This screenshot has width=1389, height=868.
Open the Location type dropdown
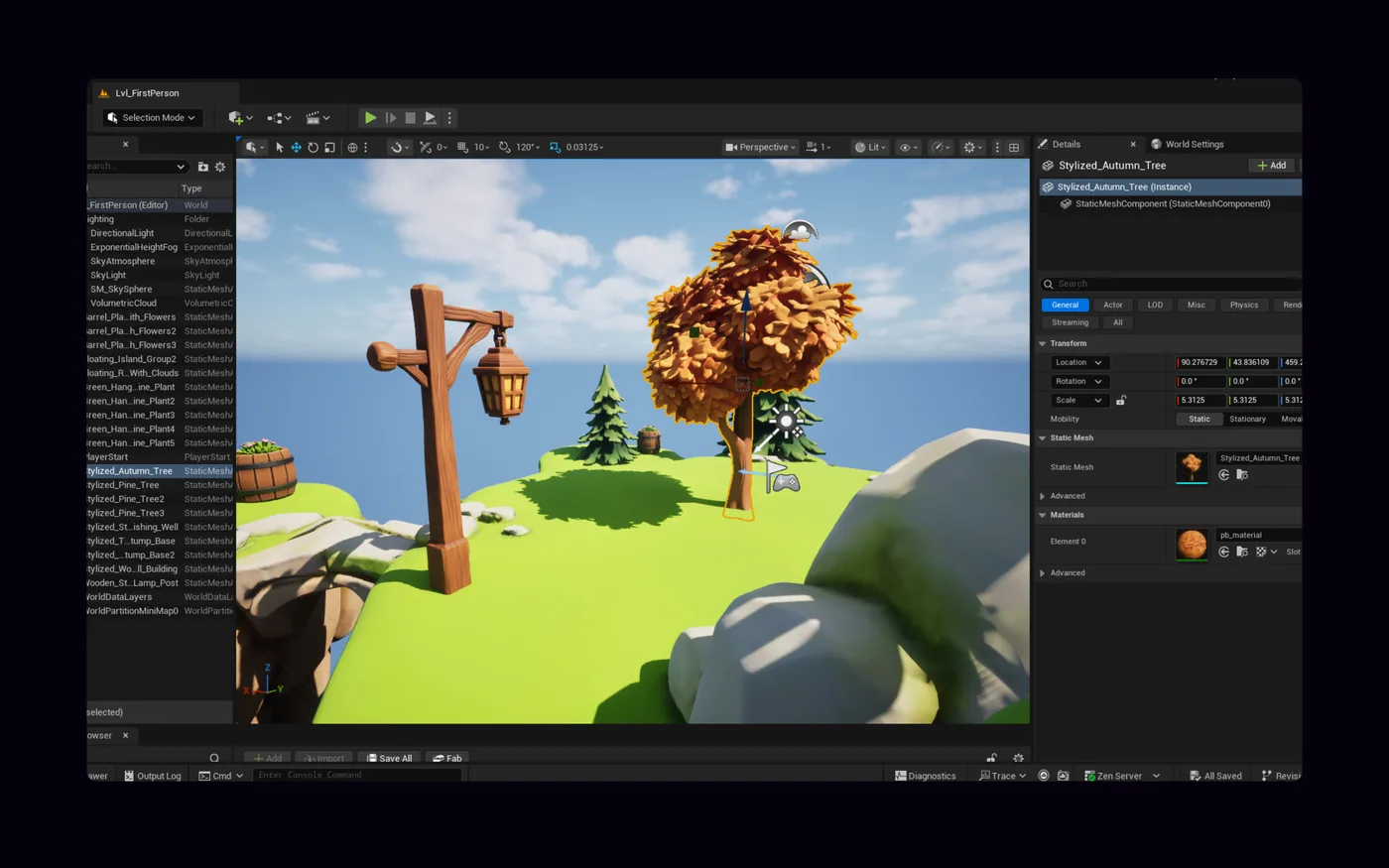click(1078, 362)
